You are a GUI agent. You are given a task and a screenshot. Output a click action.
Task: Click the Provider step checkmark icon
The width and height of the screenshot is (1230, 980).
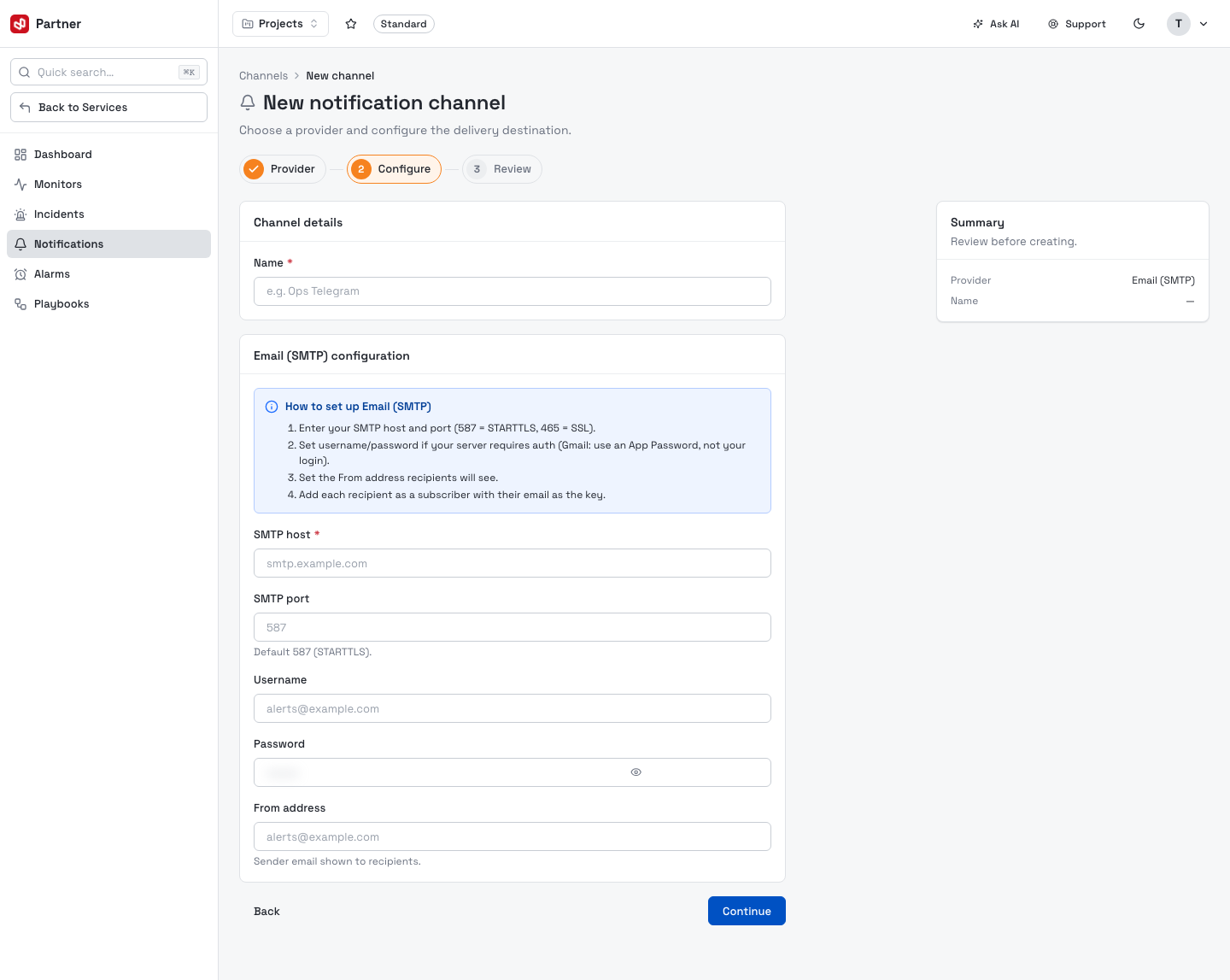[254, 169]
